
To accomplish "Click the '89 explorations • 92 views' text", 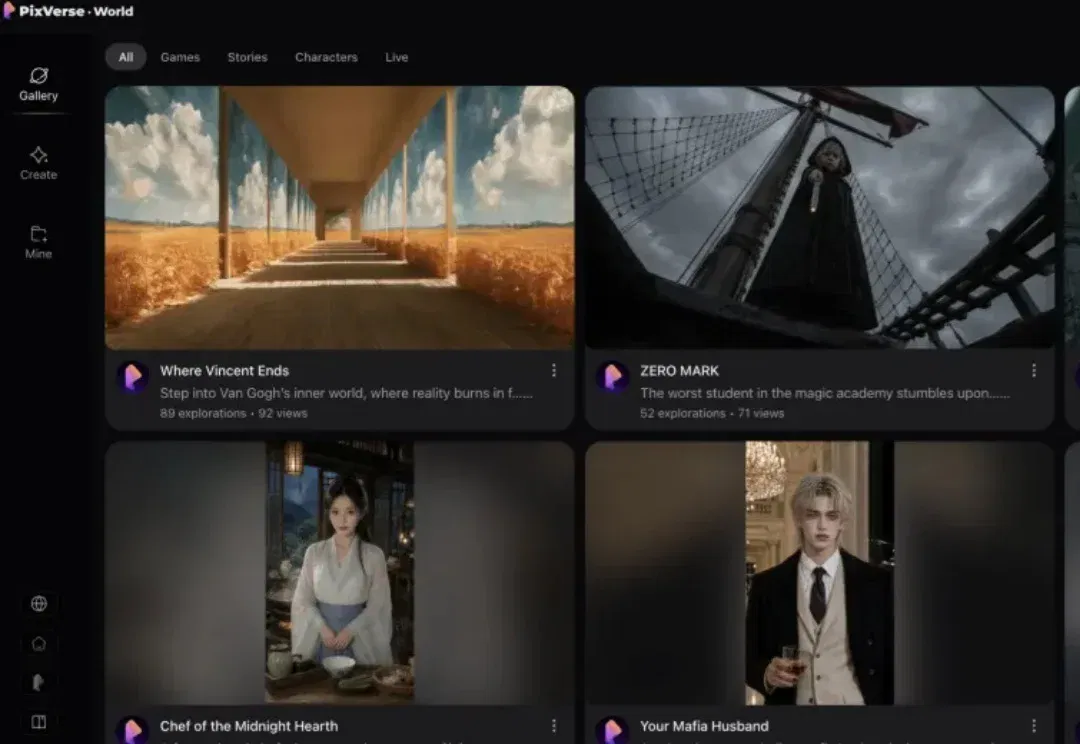I will coord(233,413).
